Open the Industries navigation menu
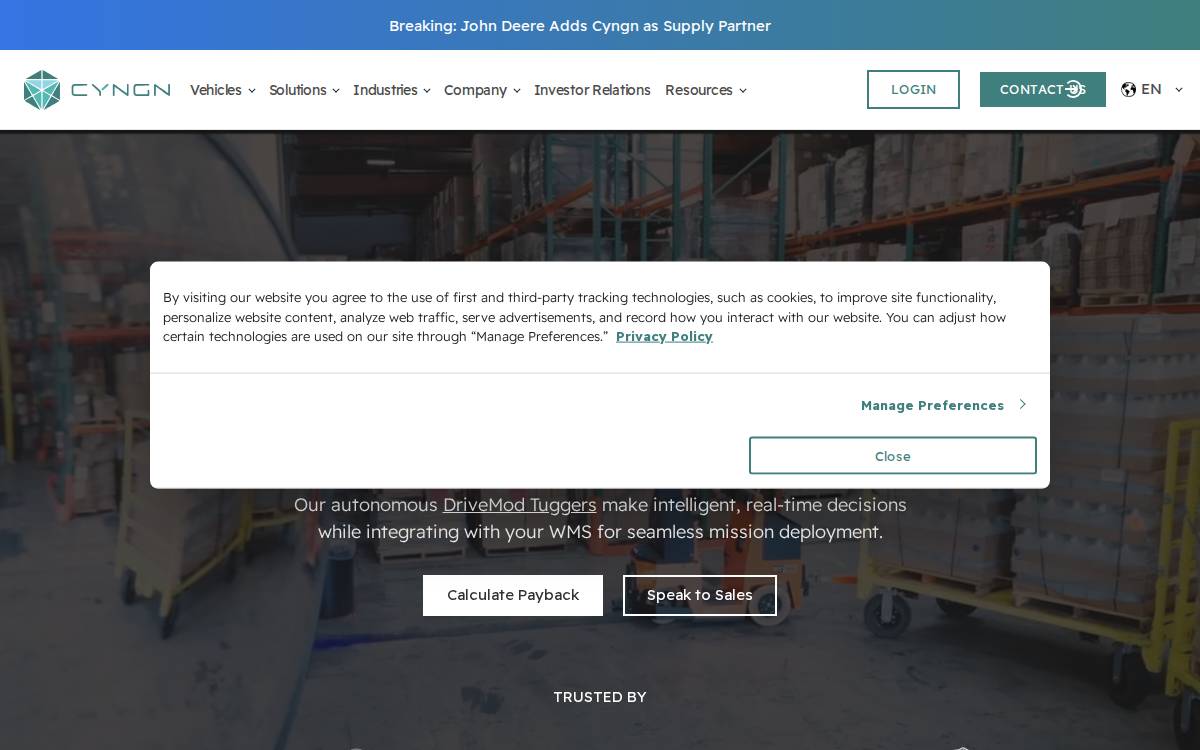 click(x=385, y=90)
